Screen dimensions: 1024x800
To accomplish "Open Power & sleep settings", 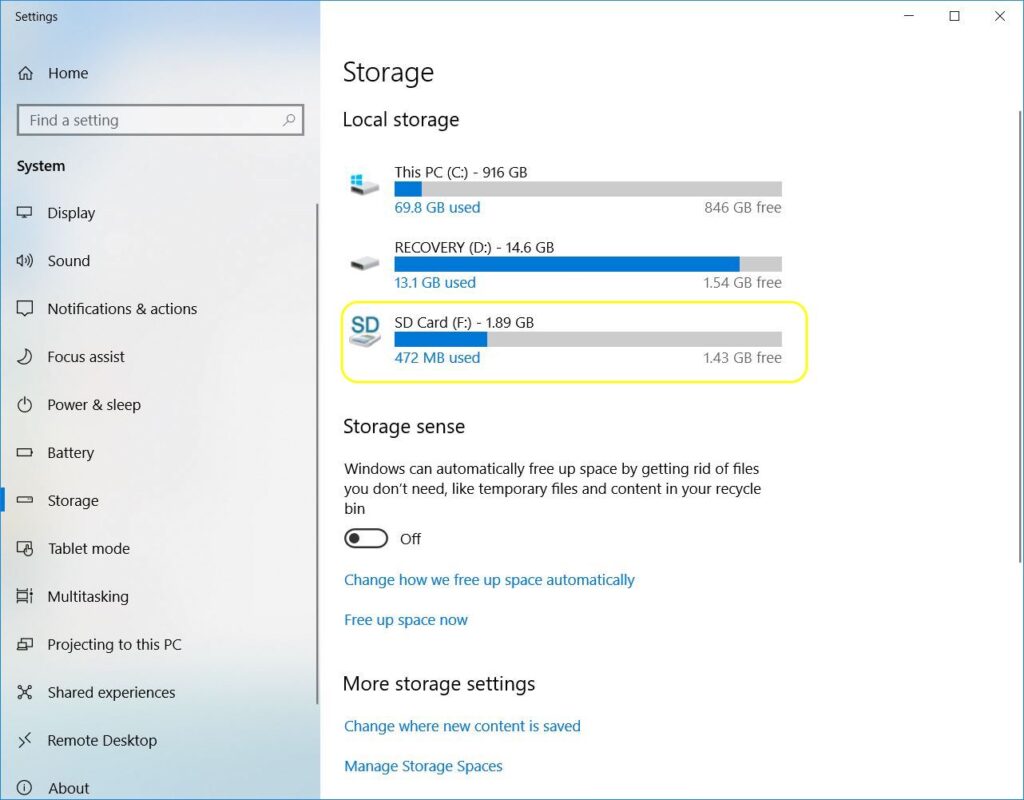I will tap(26, 405).
